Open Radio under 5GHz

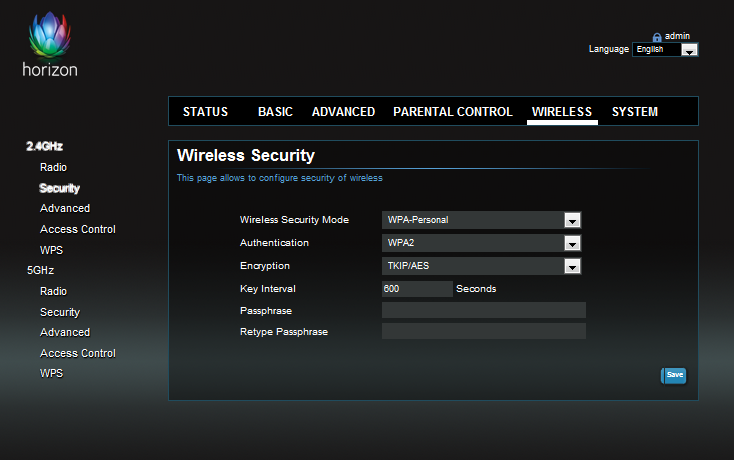pyautogui.click(x=53, y=292)
